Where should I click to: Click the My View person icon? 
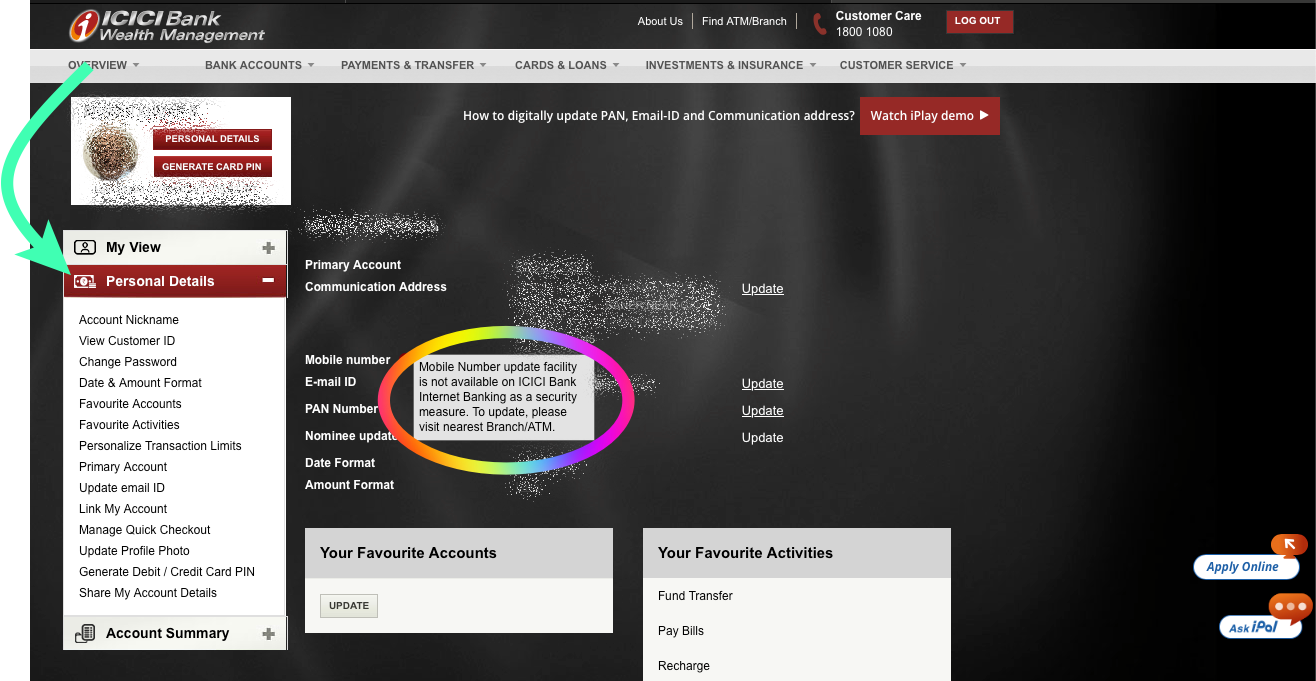click(85, 247)
